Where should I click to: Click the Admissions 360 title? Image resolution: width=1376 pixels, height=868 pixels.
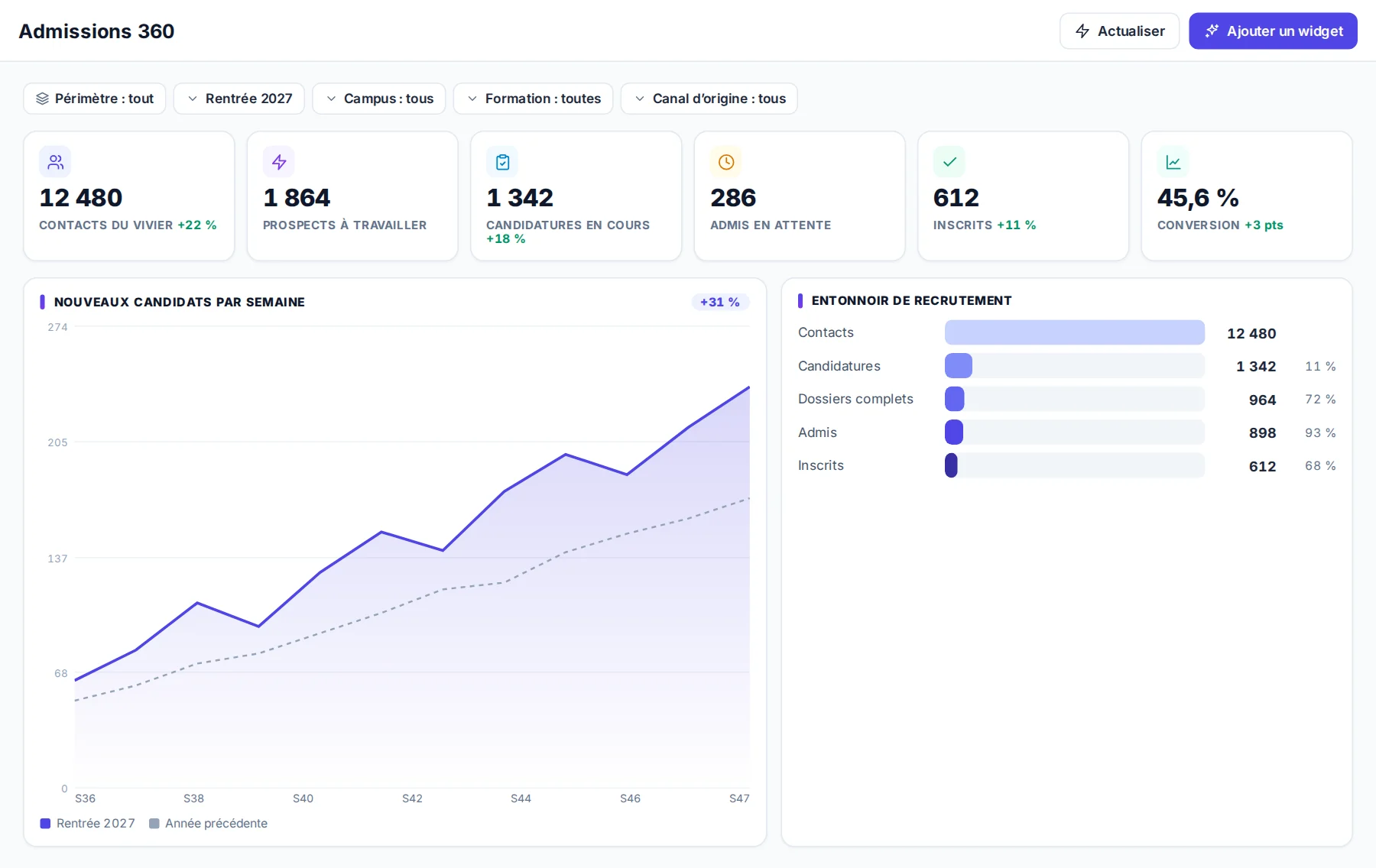96,31
